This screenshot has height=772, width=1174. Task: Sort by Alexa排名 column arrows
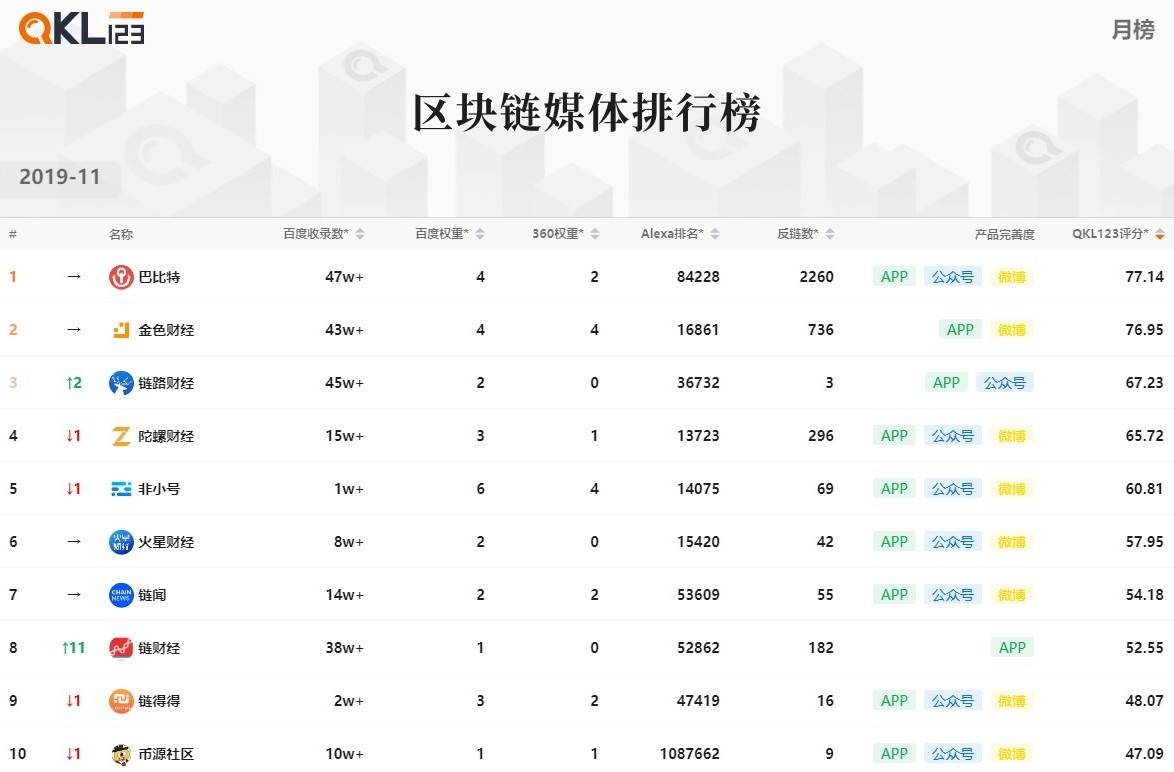[715, 234]
